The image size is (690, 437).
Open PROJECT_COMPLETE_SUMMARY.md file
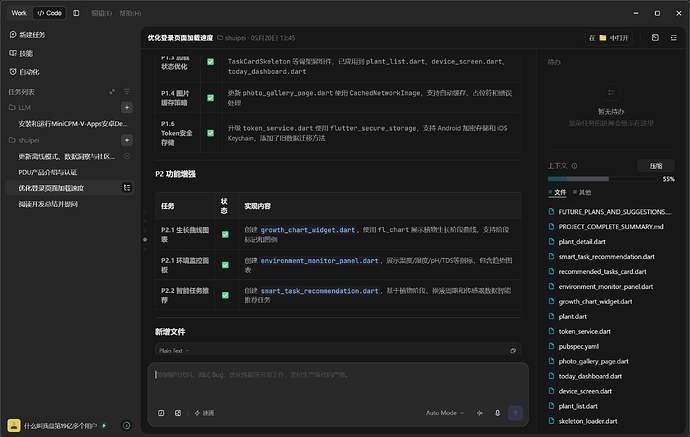coord(611,227)
